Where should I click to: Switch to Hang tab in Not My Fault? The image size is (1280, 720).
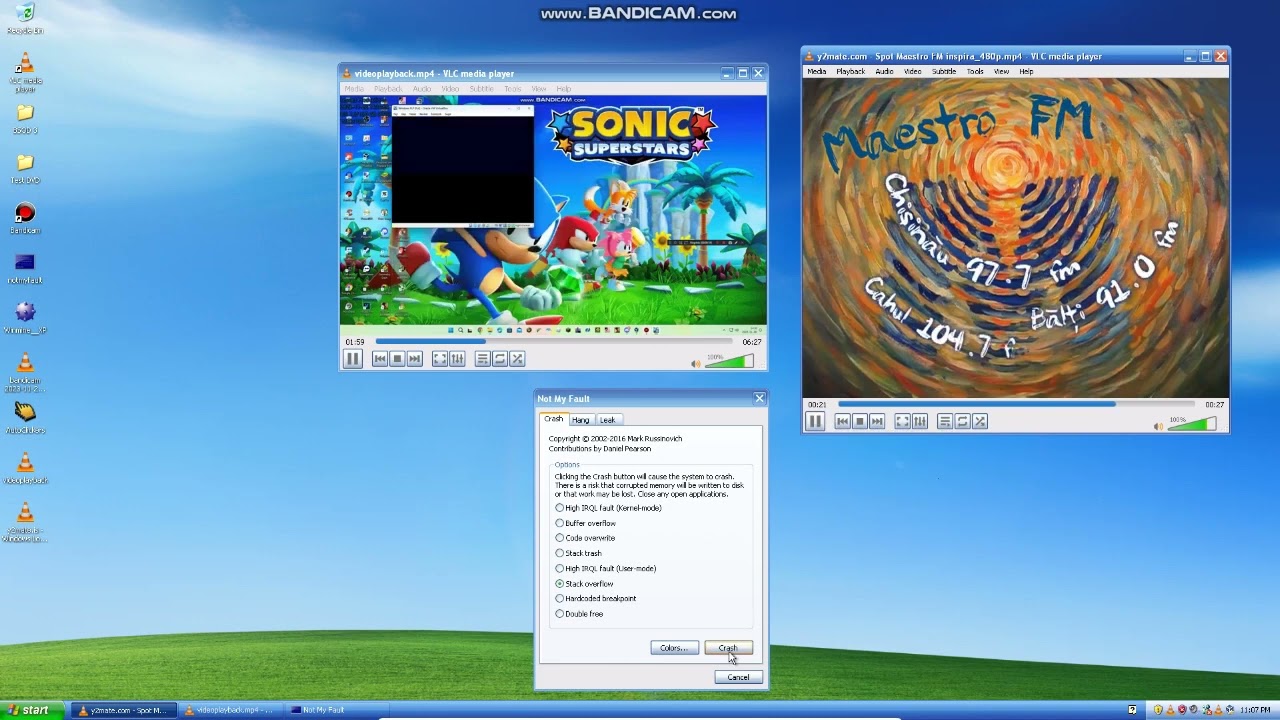[x=580, y=420]
